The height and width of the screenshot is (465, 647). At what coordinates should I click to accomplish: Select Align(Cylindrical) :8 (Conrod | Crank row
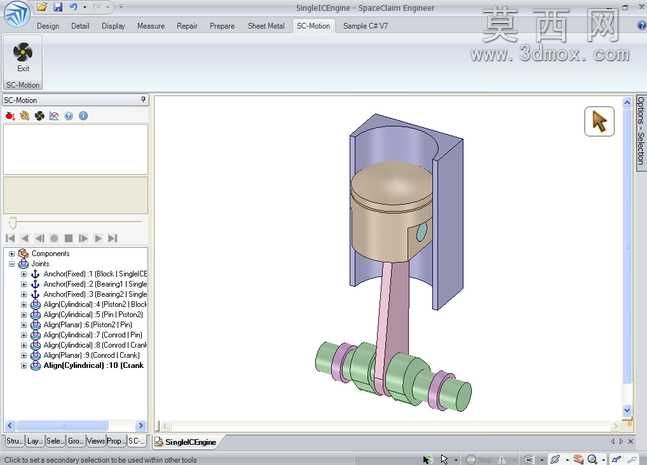pos(95,345)
